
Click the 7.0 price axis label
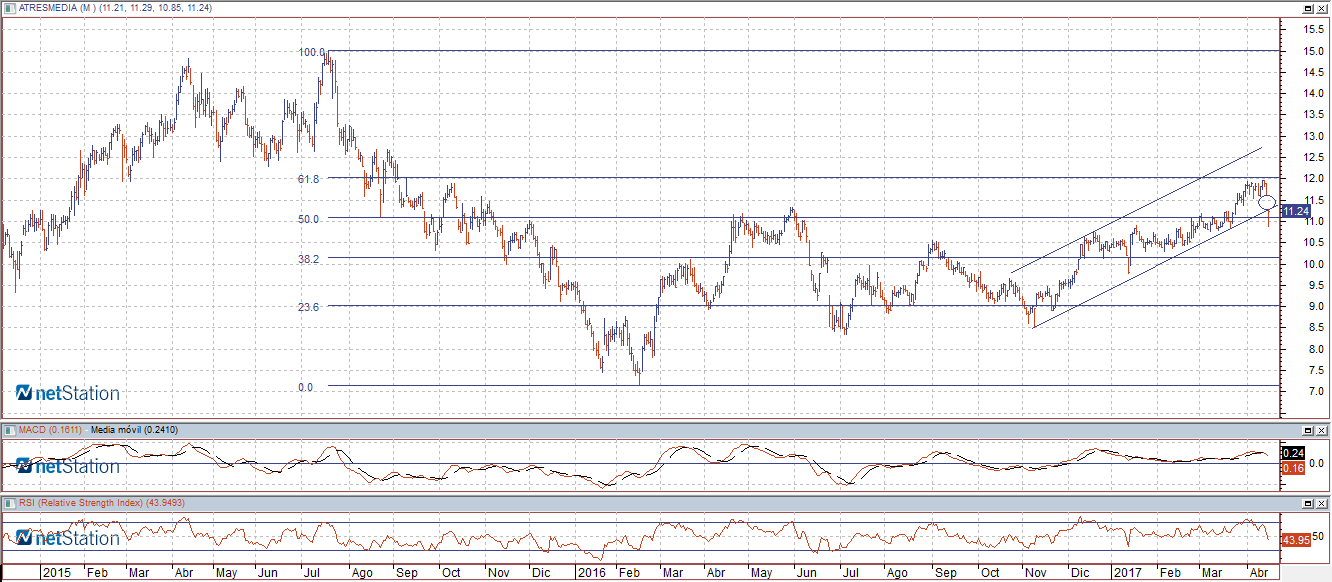click(1316, 391)
